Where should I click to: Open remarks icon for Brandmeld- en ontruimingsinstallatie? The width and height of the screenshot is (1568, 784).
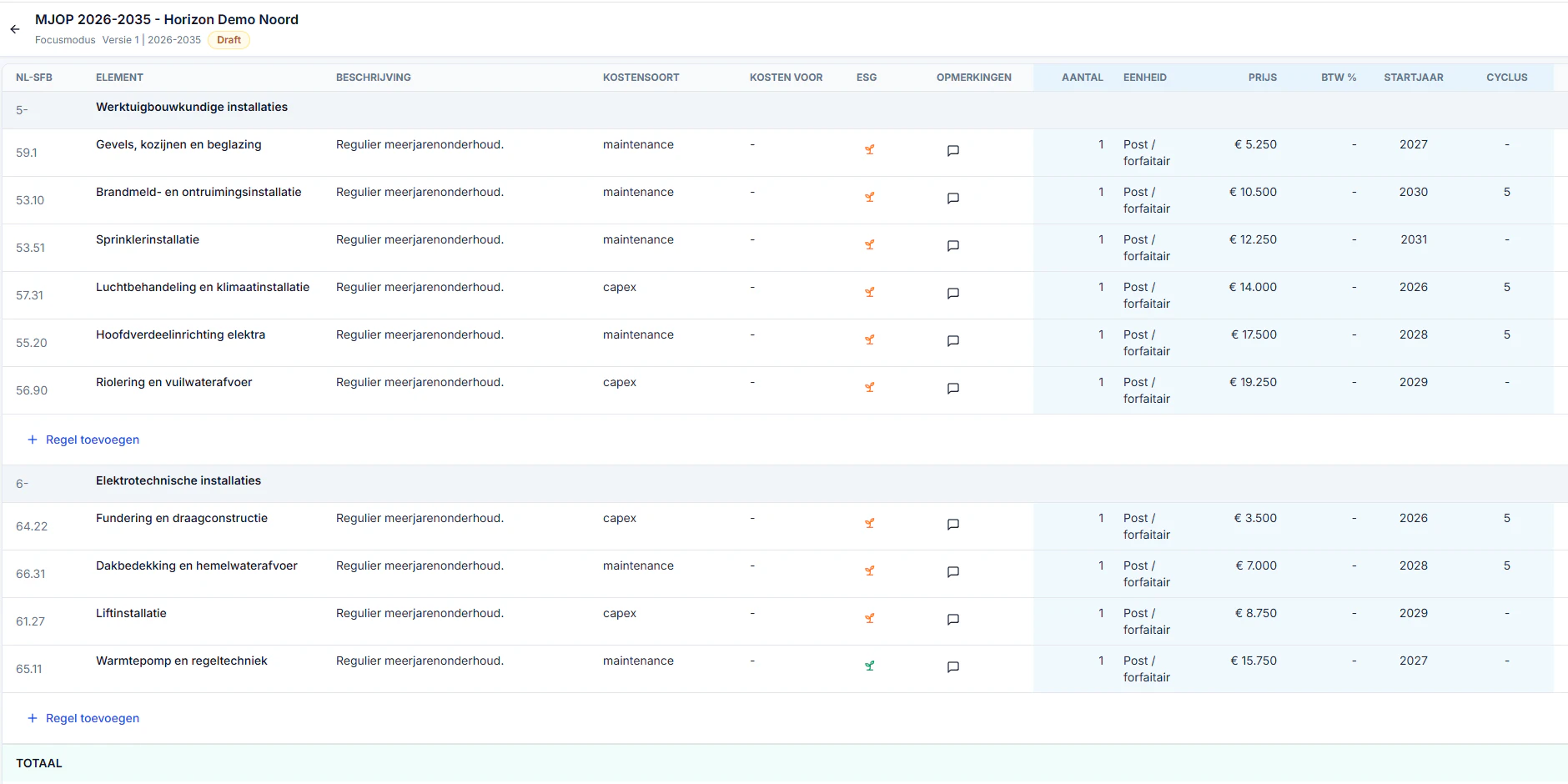point(953,199)
